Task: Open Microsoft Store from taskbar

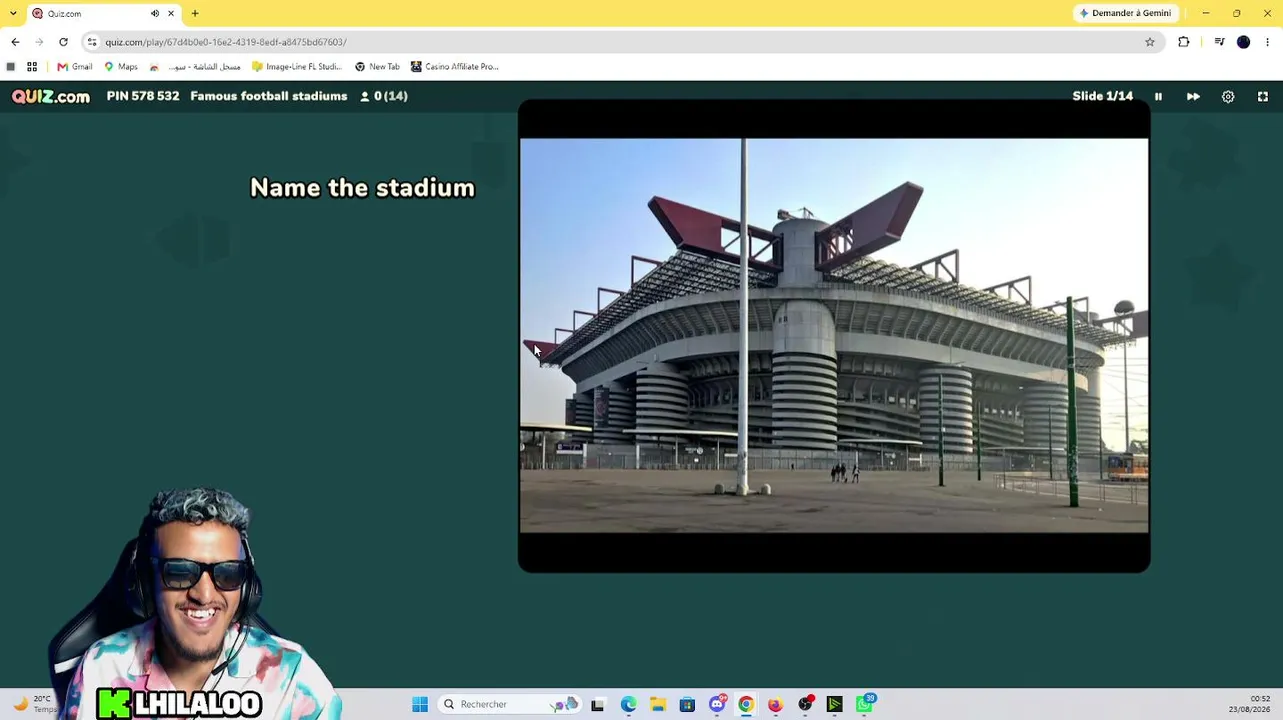Action: pos(687,704)
